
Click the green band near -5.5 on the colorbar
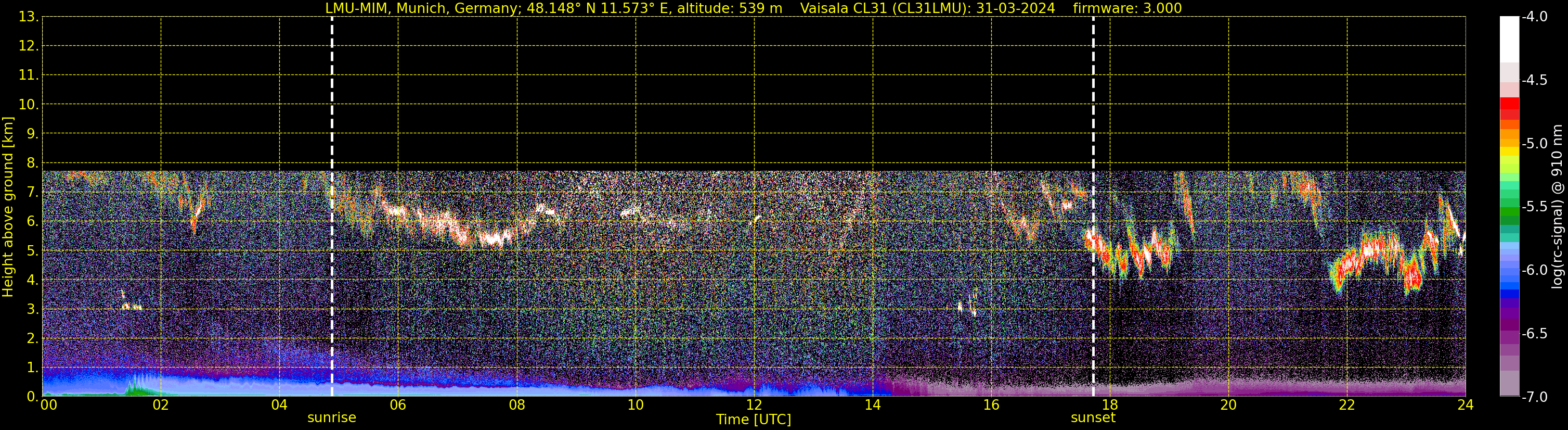pyautogui.click(x=1509, y=212)
